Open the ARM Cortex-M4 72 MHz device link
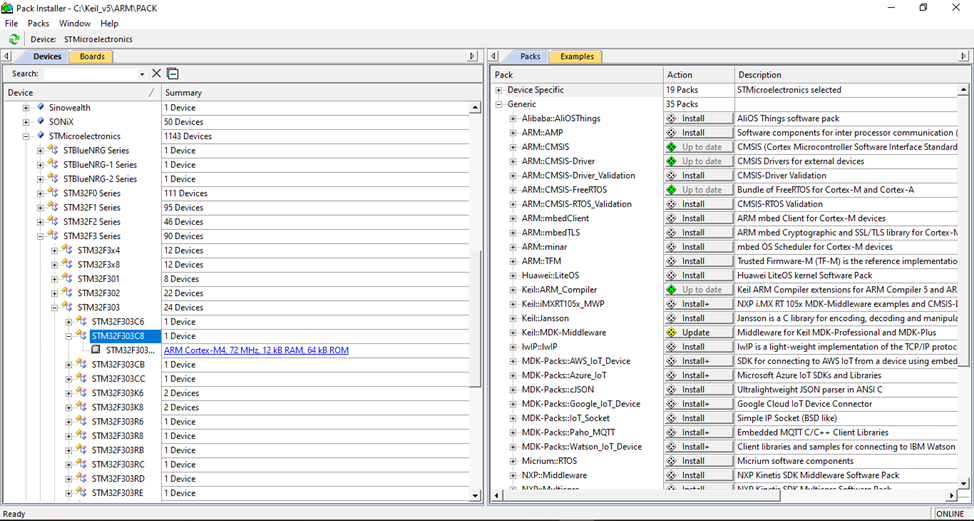974x521 pixels. click(x=256, y=350)
